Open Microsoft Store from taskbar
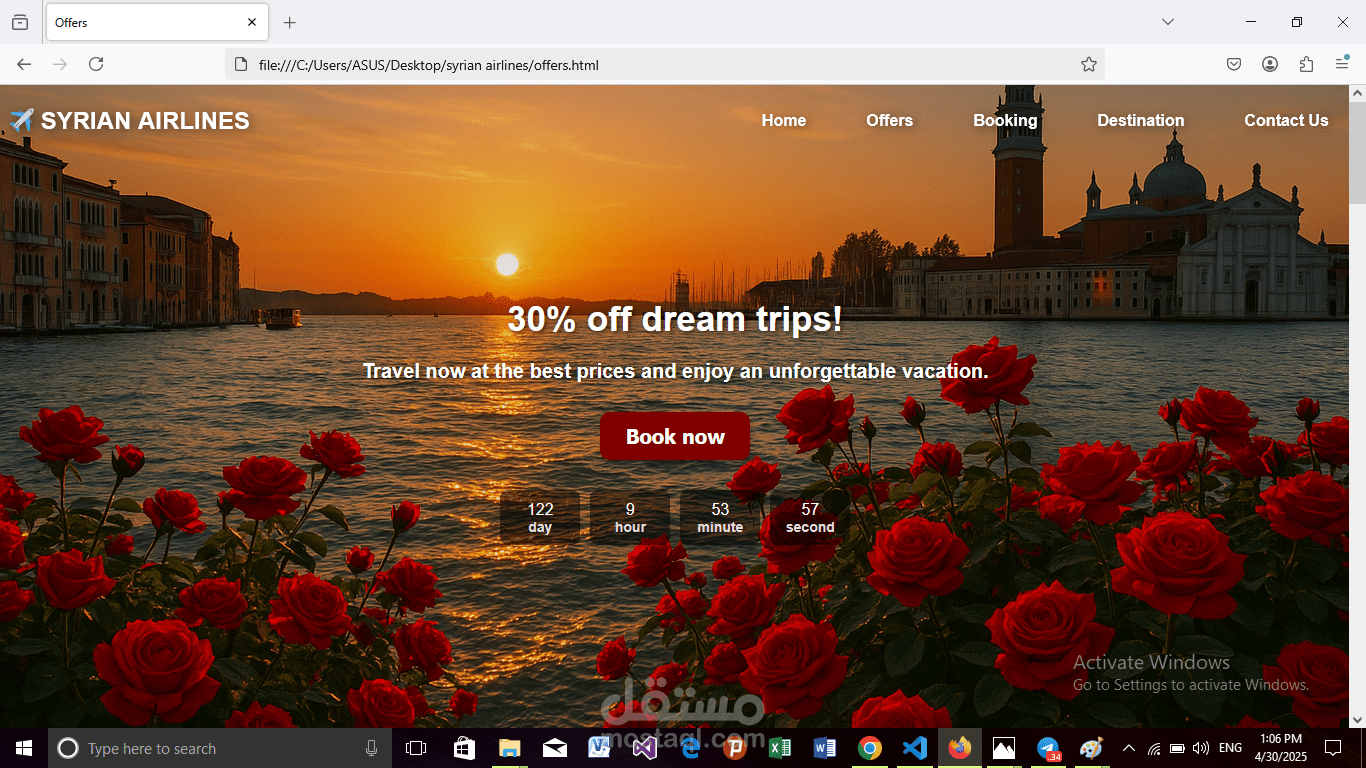 pyautogui.click(x=464, y=748)
